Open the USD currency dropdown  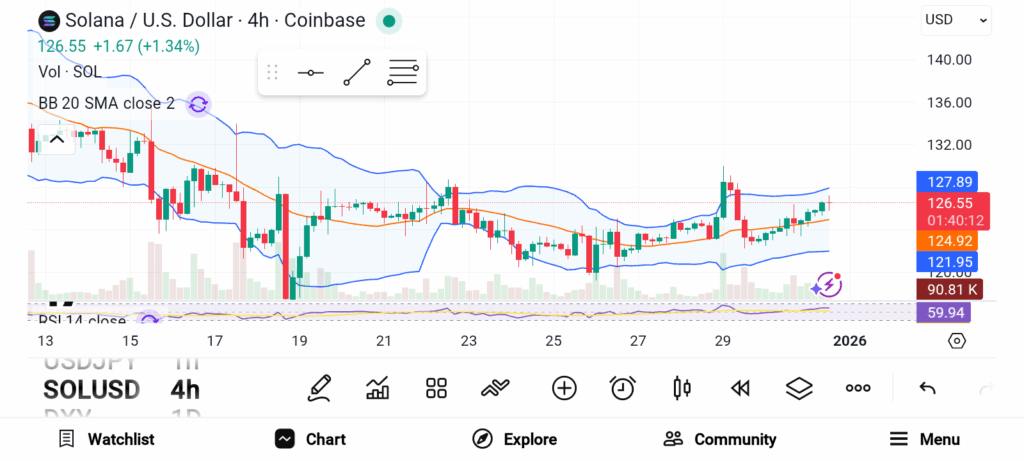pyautogui.click(x=956, y=19)
